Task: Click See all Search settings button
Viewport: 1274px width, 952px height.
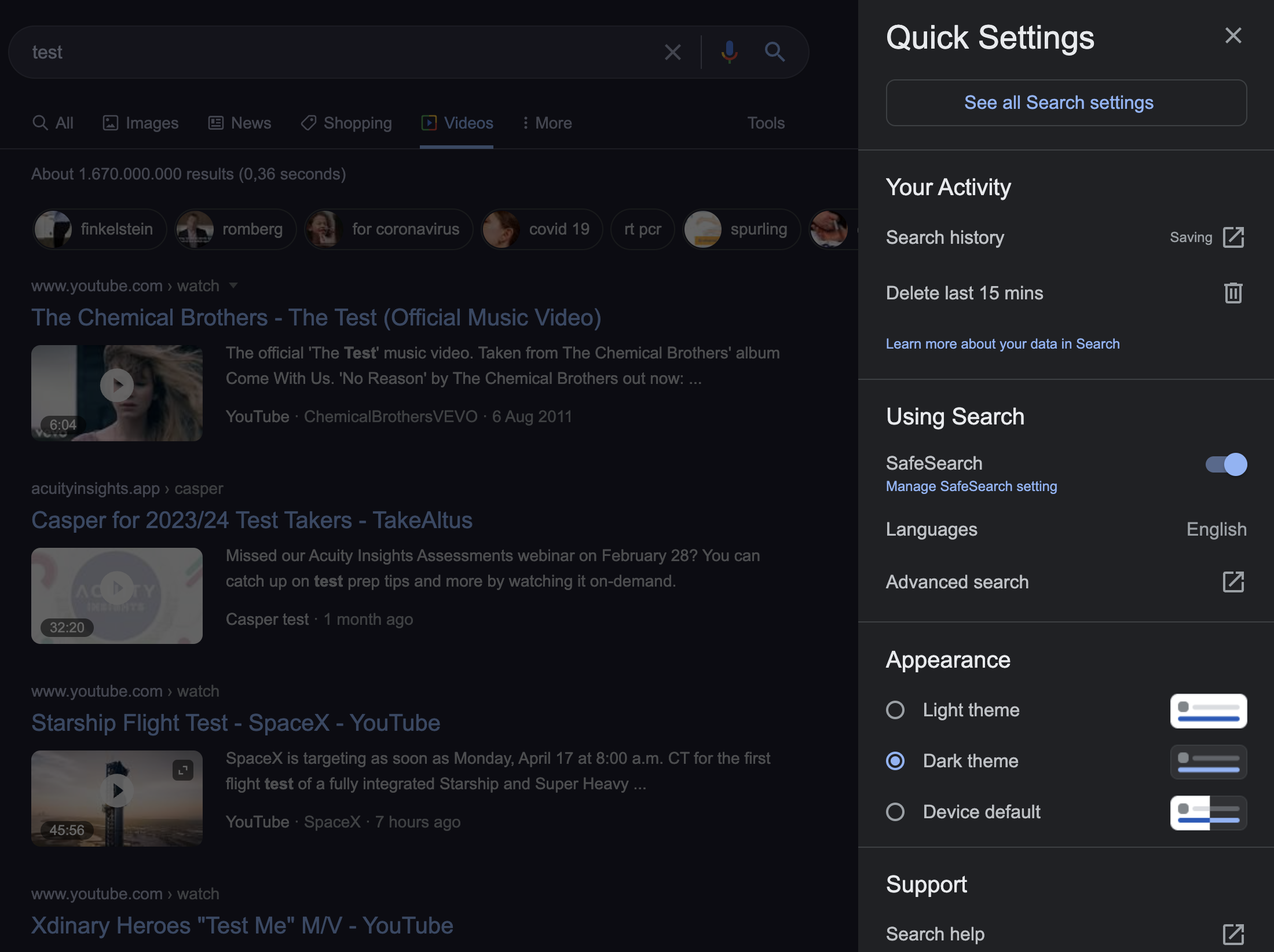Action: click(1066, 102)
